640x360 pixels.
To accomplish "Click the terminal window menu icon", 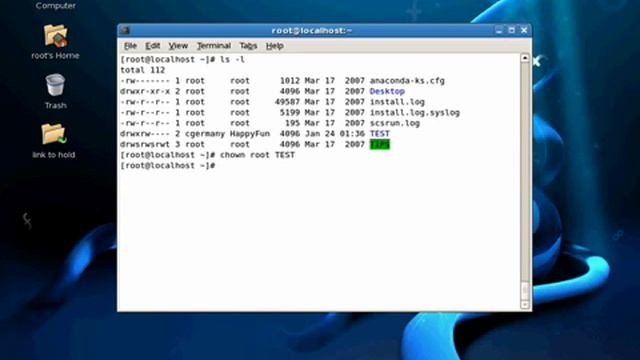I will coord(125,30).
